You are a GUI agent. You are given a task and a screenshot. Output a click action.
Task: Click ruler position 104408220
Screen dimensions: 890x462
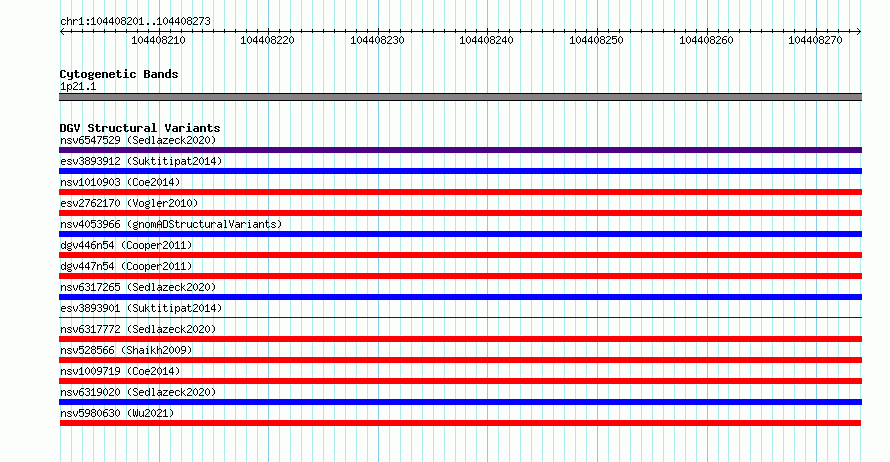pos(267,40)
